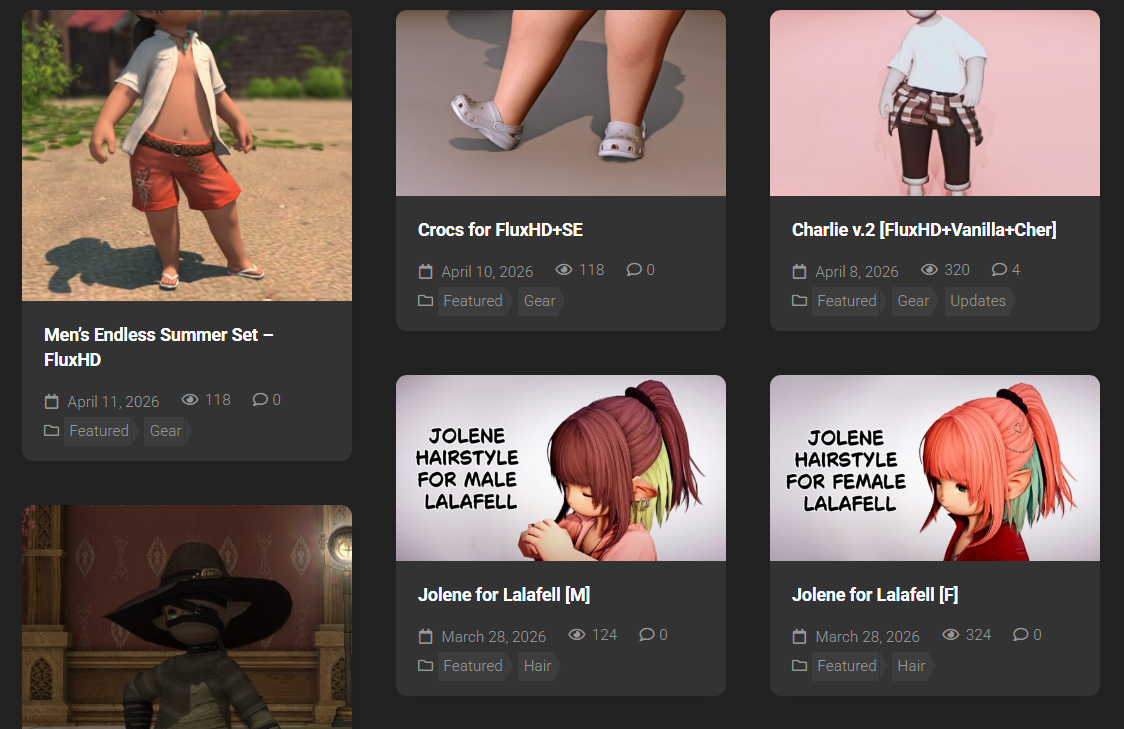Click the April 11, 2026 date
Viewport: 1124px width, 729px height.
(113, 401)
